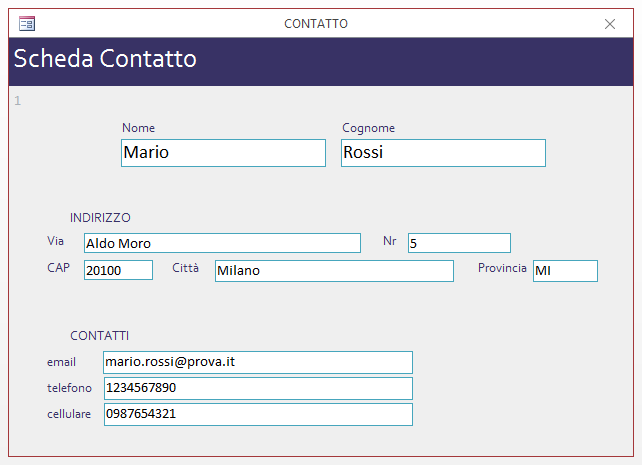Click the Nome label

click(138, 128)
